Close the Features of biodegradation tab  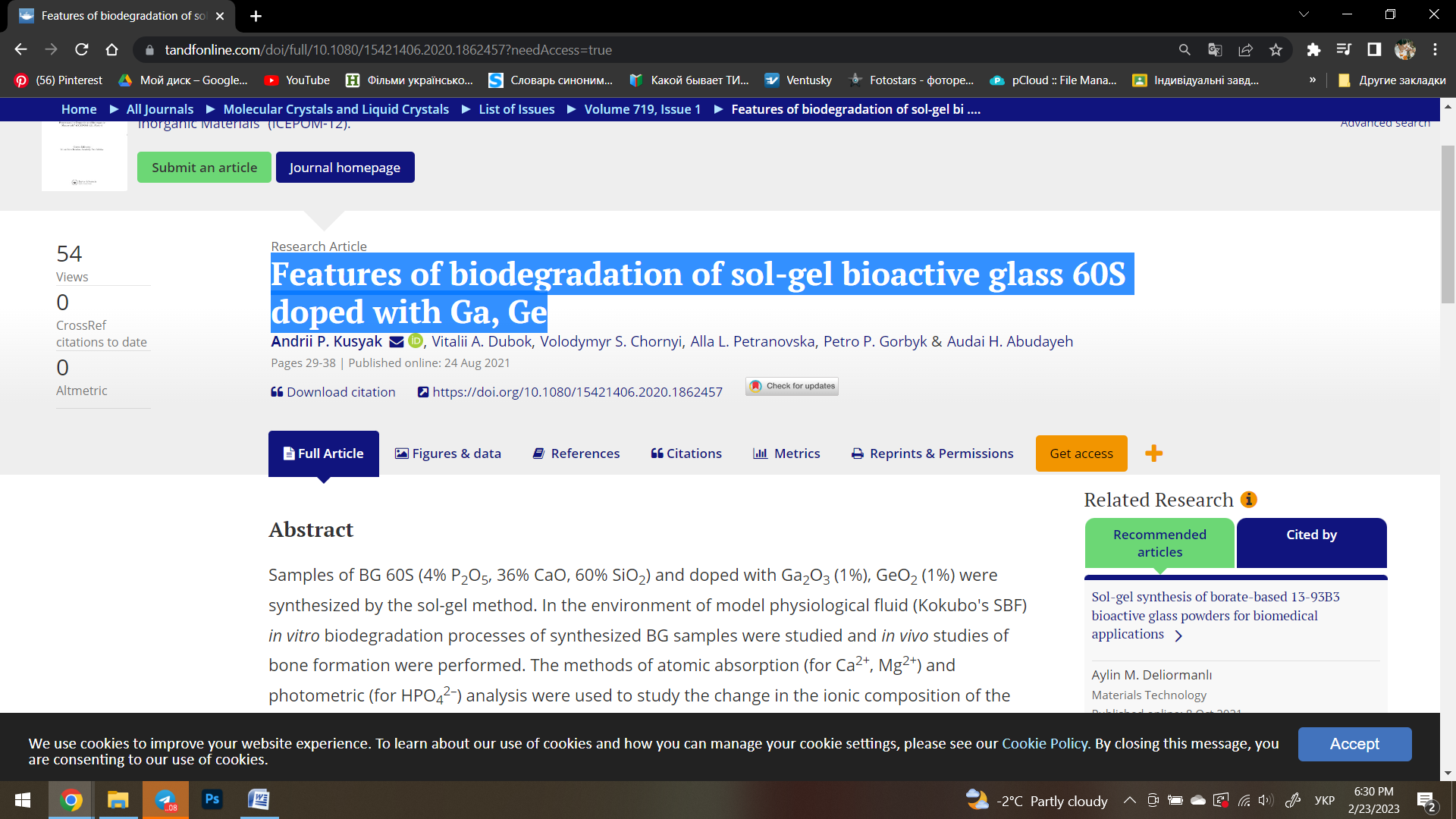pyautogui.click(x=220, y=16)
